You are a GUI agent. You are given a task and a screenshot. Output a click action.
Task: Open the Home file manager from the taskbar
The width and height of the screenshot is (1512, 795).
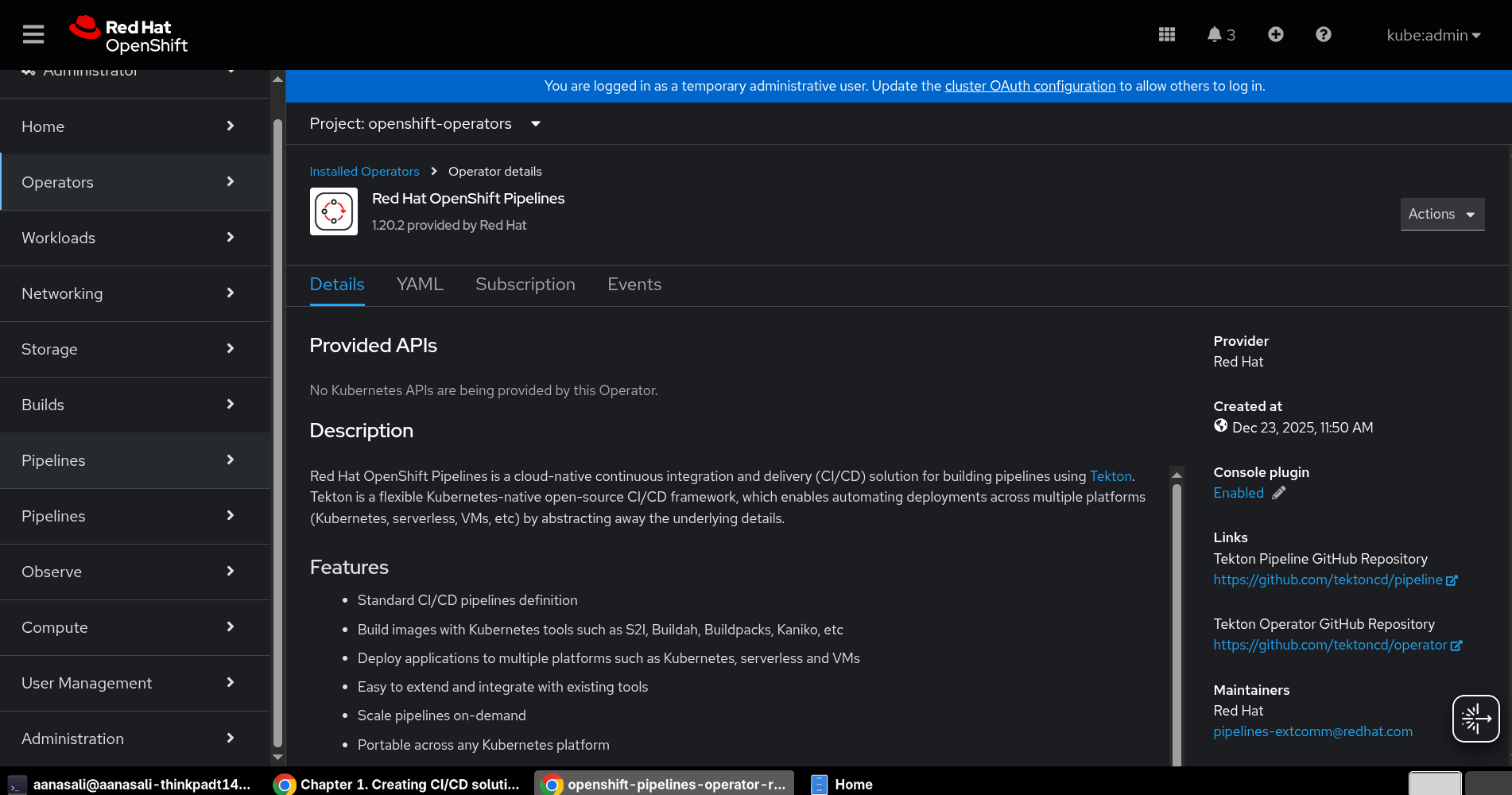[843, 785]
